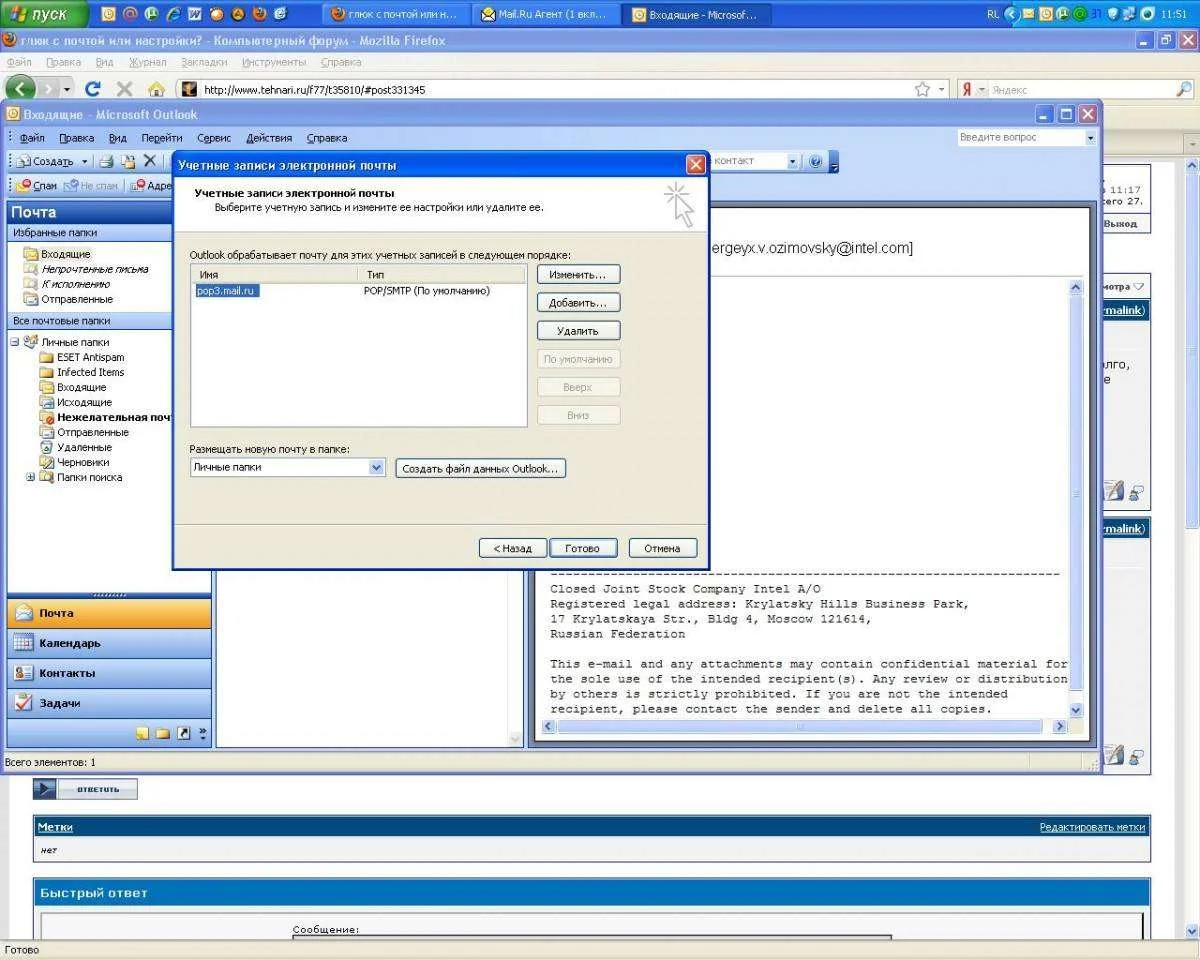
Task: Switch to Календарь navigation pane
Action: click(x=109, y=643)
